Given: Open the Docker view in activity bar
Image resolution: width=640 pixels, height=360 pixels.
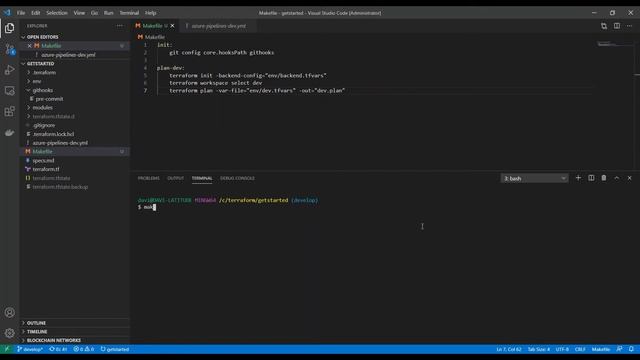Looking at the screenshot, I should click(x=9, y=132).
